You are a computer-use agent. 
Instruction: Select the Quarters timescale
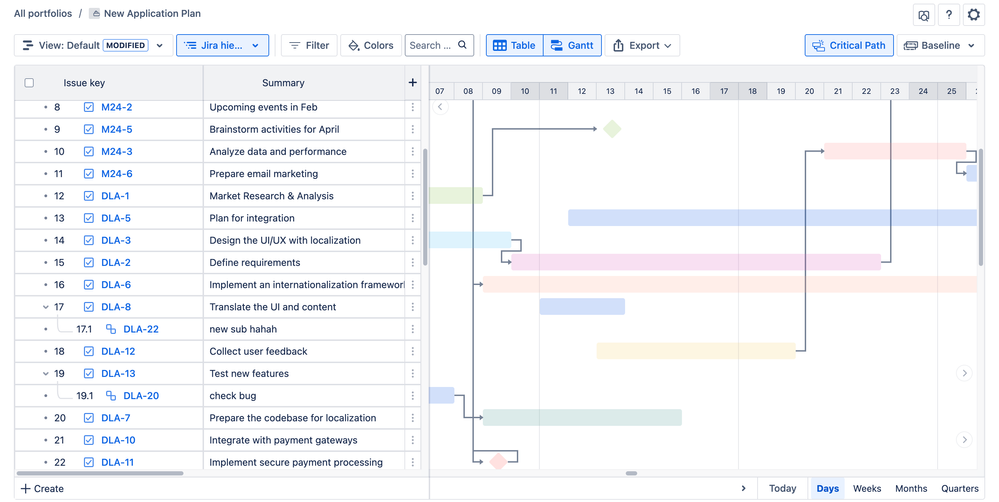pyautogui.click(x=959, y=488)
